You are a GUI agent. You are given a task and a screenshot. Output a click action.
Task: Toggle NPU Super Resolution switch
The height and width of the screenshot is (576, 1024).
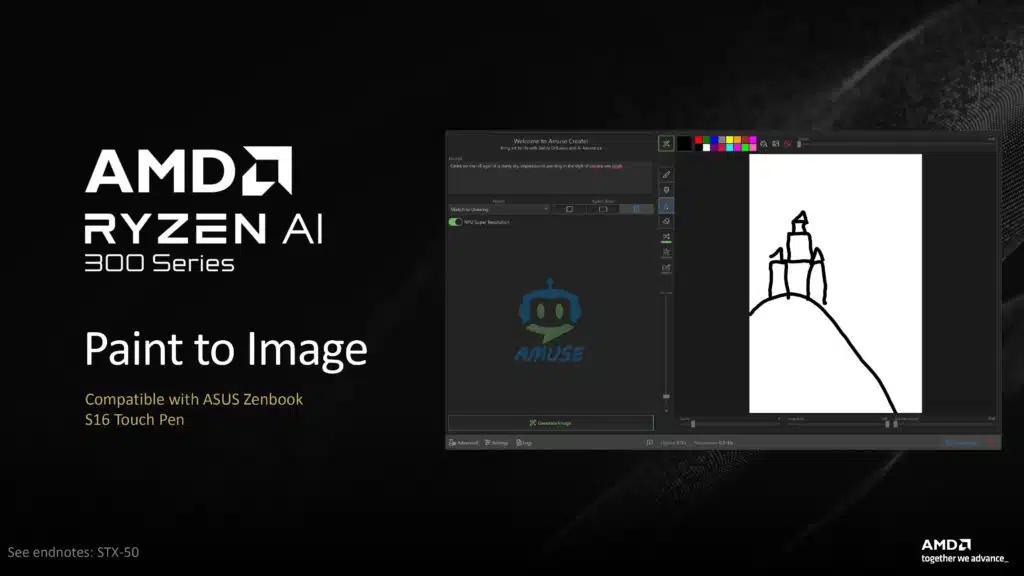tap(455, 222)
